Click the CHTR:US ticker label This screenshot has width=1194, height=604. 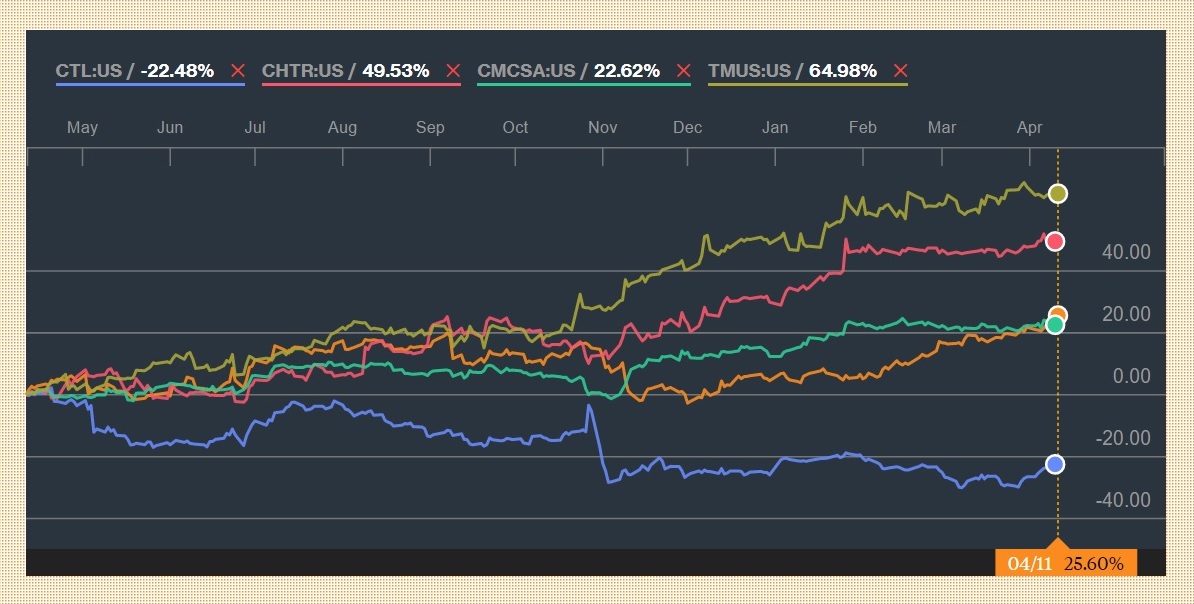click(302, 71)
